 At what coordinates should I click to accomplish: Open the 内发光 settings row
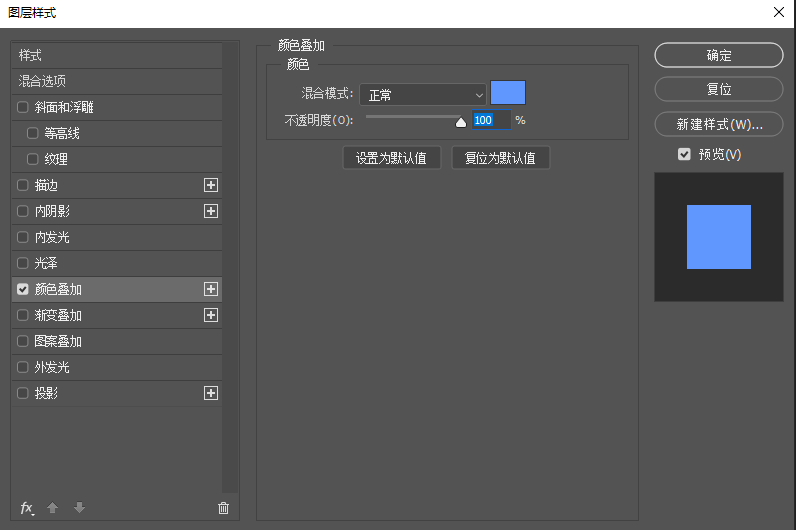tap(117, 237)
